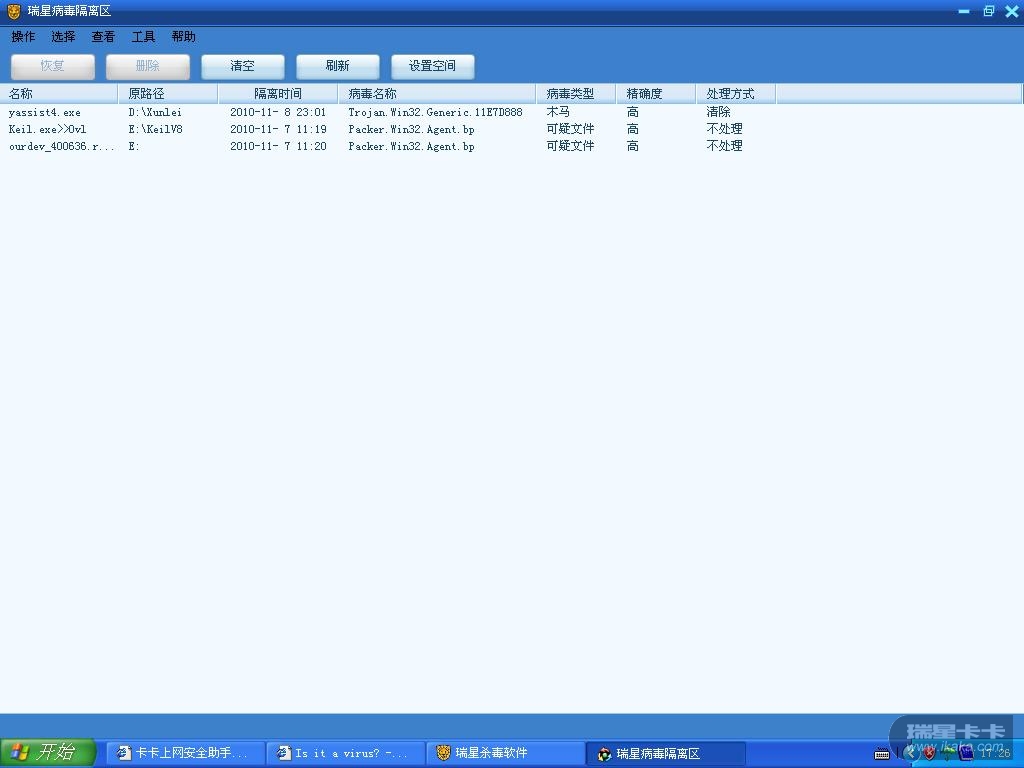The width and height of the screenshot is (1024, 768).
Task: Switch to 卡卡上网安全助手 taskbar window
Action: click(x=185, y=753)
